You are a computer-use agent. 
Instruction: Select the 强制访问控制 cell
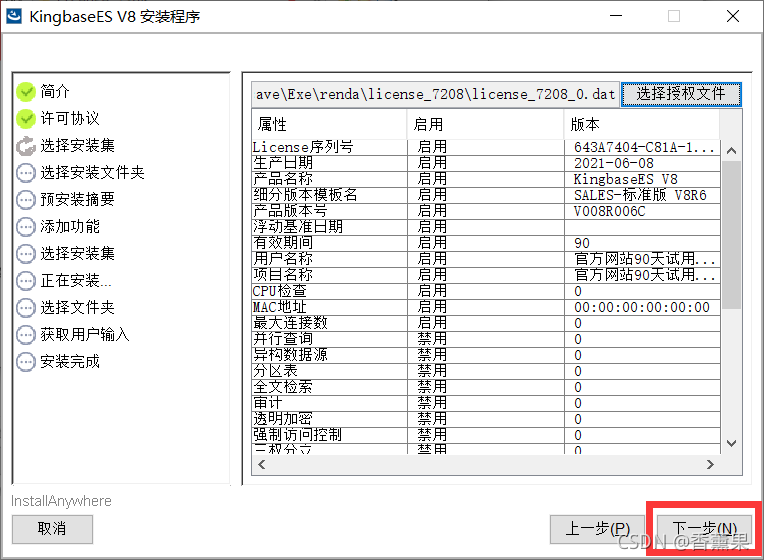329,435
